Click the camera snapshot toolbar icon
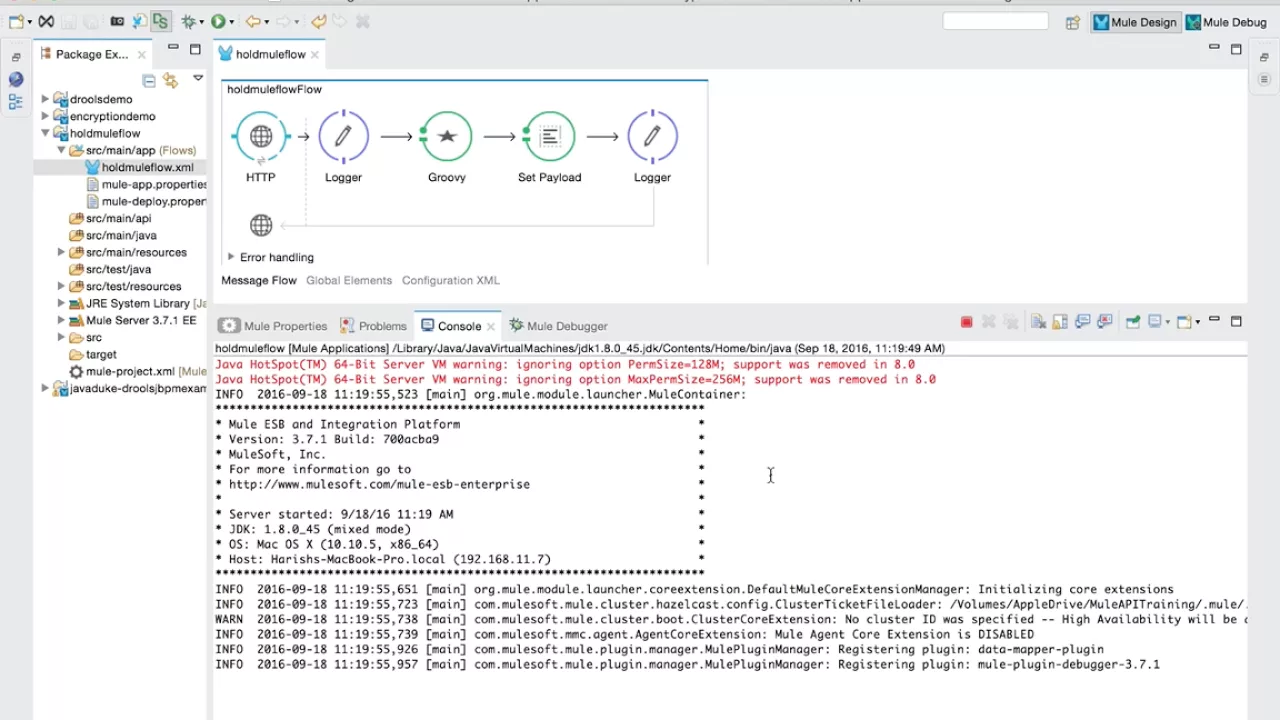This screenshot has height=720, width=1280. click(117, 21)
